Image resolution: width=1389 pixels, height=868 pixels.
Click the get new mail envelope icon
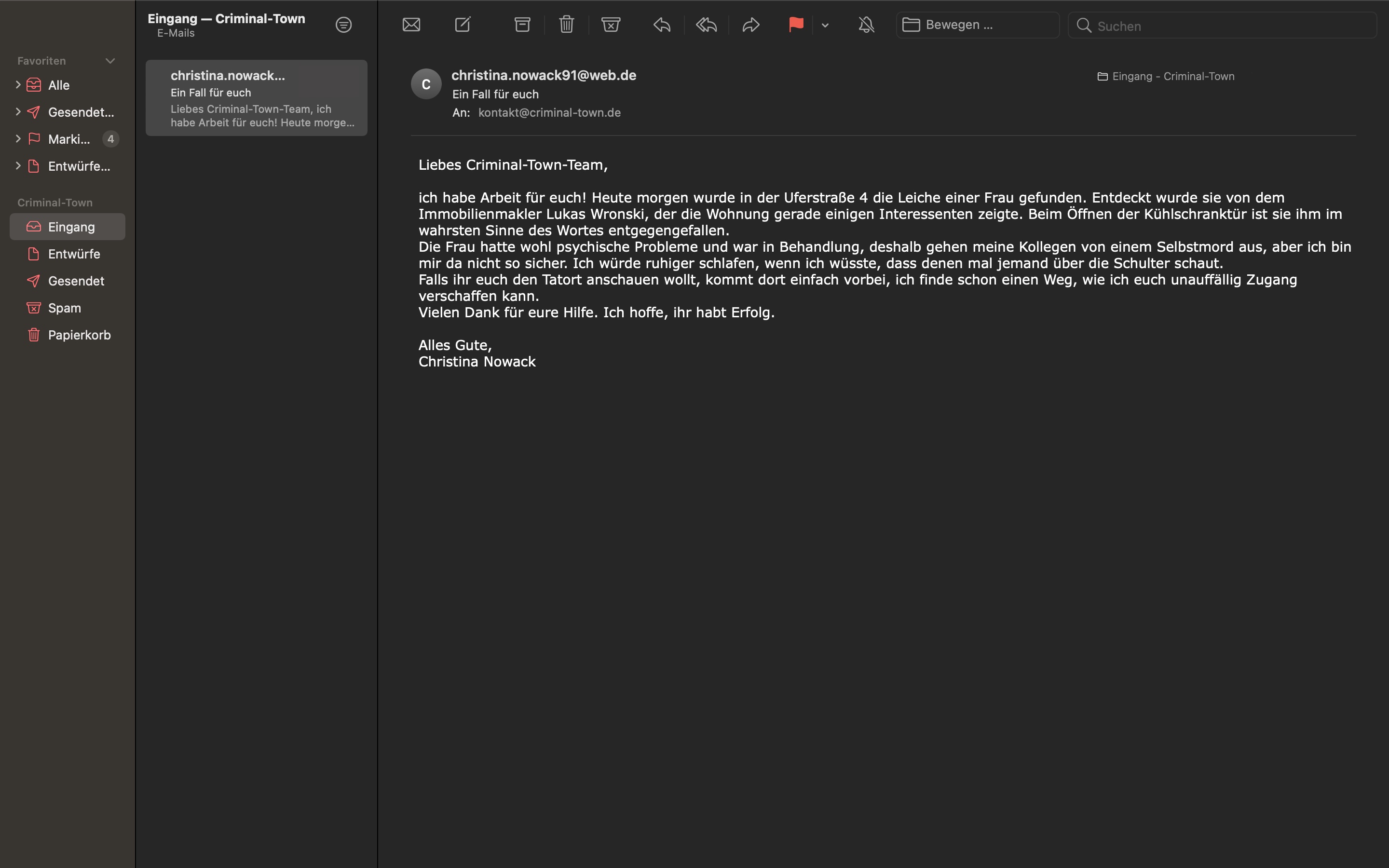click(x=411, y=25)
